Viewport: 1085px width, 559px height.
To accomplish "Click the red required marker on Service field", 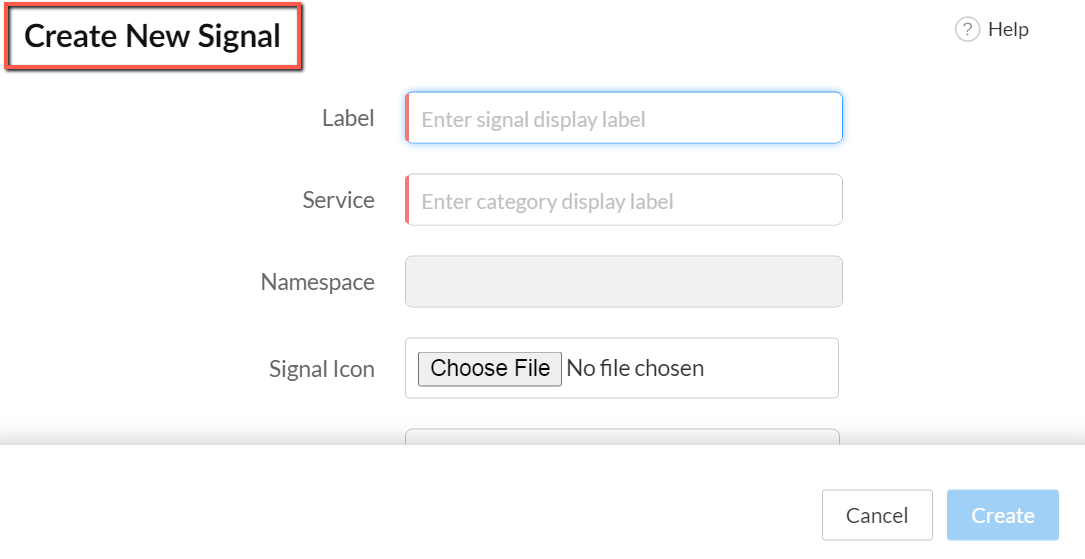I will 407,200.
